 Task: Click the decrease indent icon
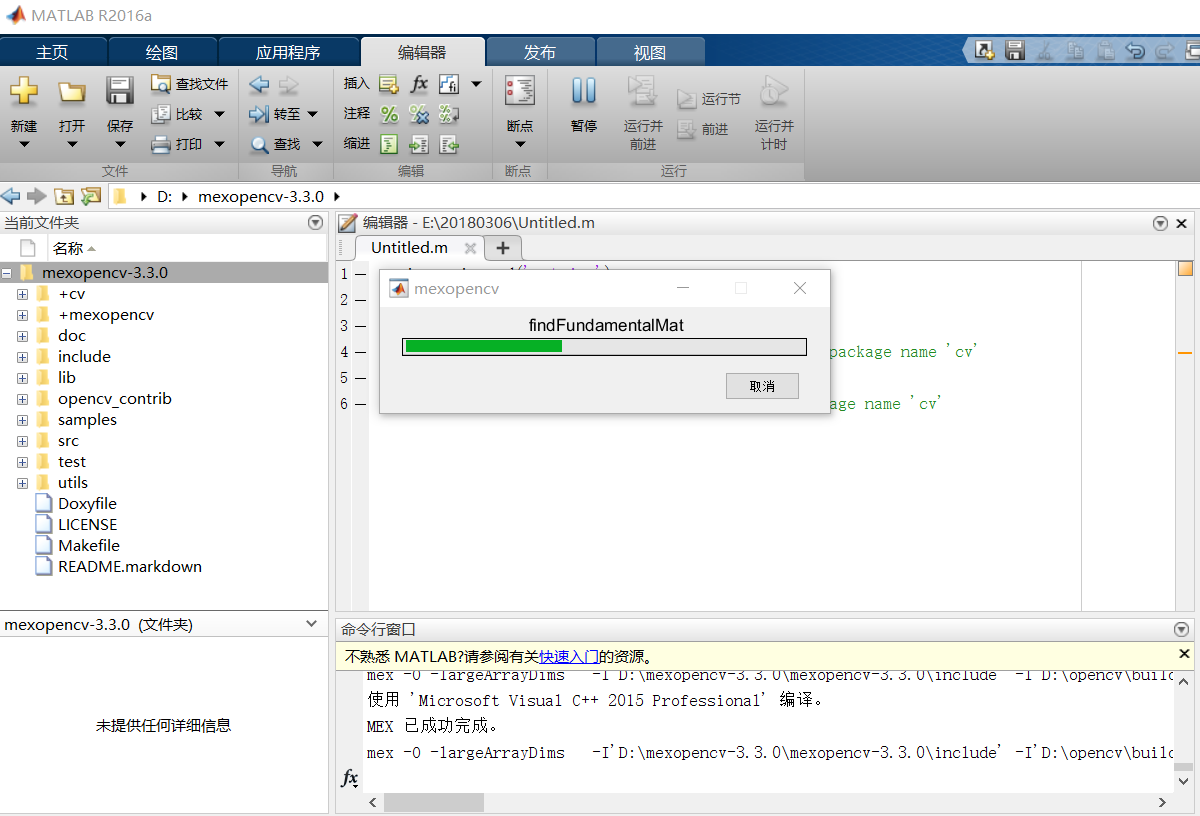tap(449, 144)
